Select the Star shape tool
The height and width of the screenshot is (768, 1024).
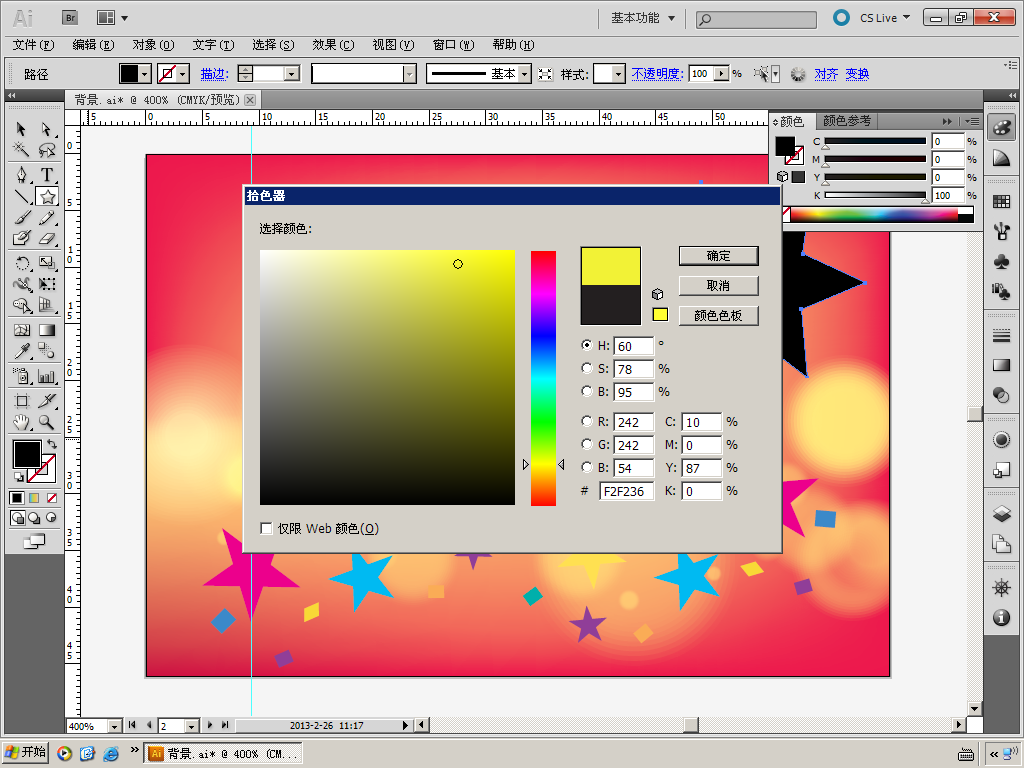(47, 196)
